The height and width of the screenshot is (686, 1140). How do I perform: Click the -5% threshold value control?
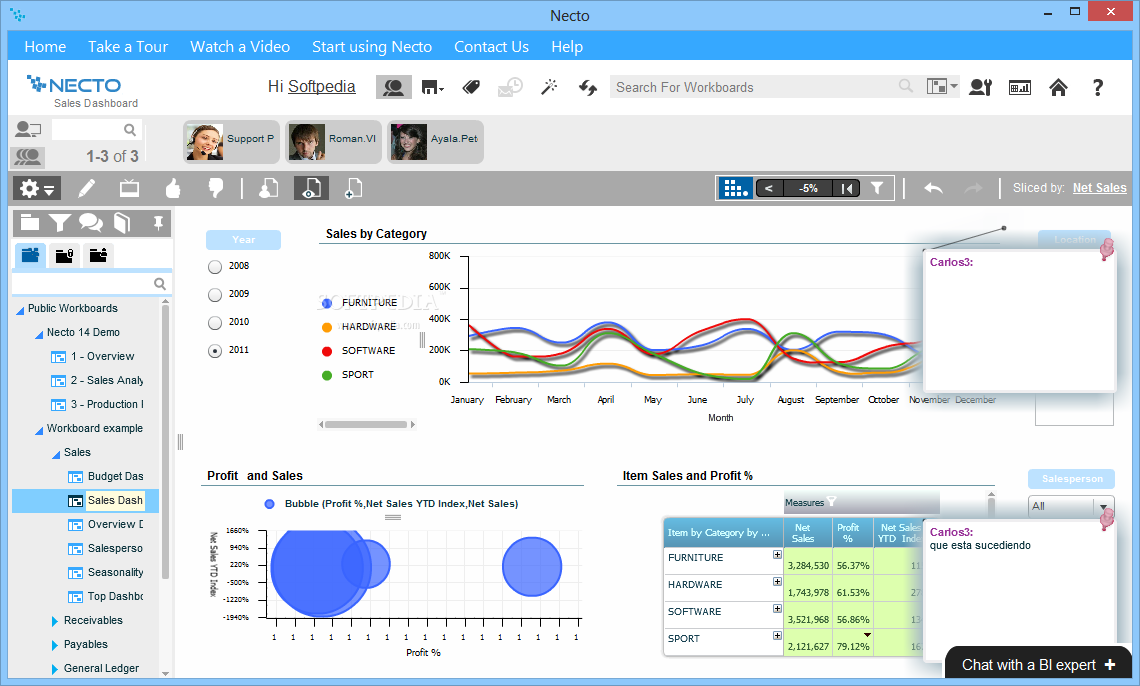click(x=808, y=189)
